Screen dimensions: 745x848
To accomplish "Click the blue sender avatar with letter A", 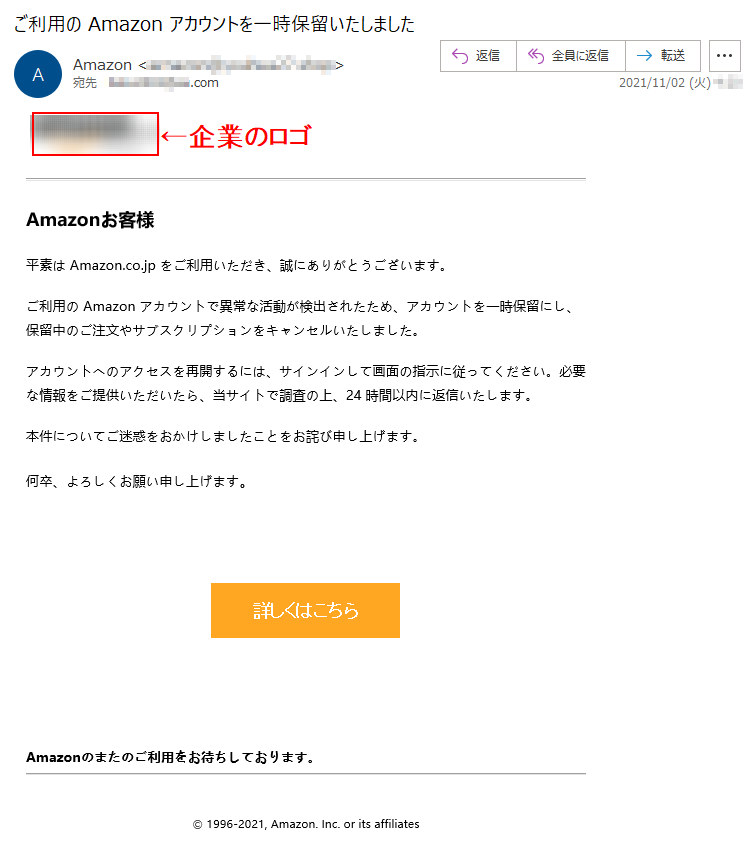I will 38,74.
